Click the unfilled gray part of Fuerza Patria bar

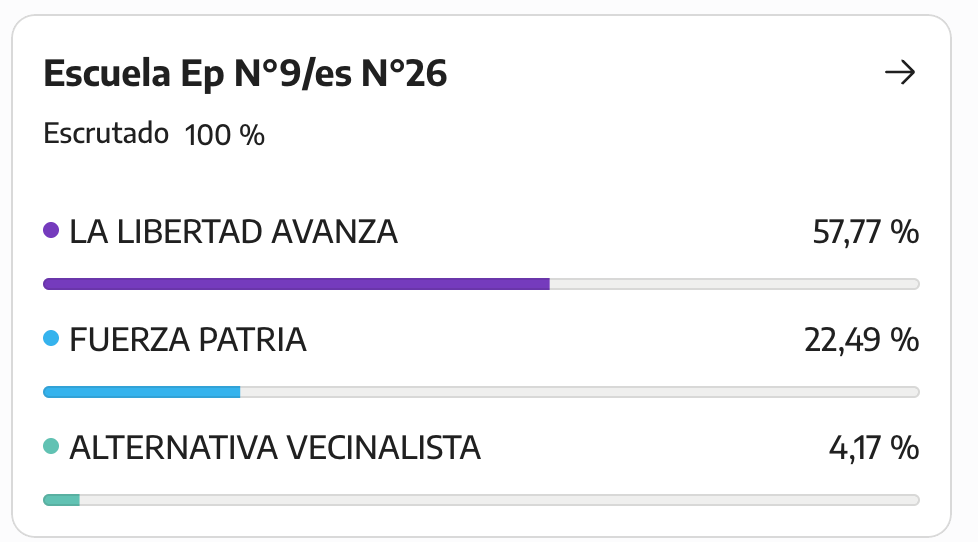(x=580, y=392)
